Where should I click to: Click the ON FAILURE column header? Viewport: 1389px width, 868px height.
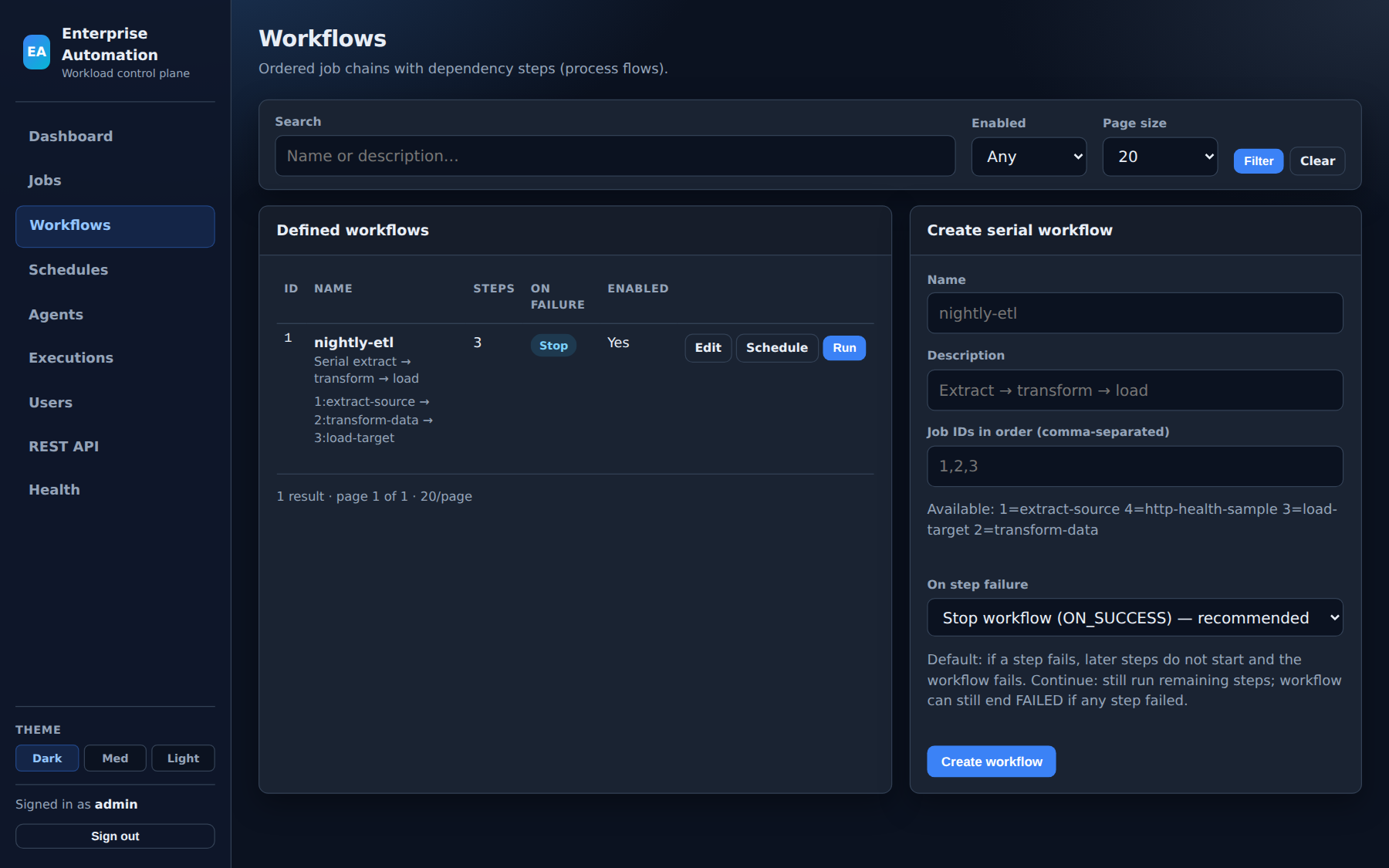(x=558, y=296)
